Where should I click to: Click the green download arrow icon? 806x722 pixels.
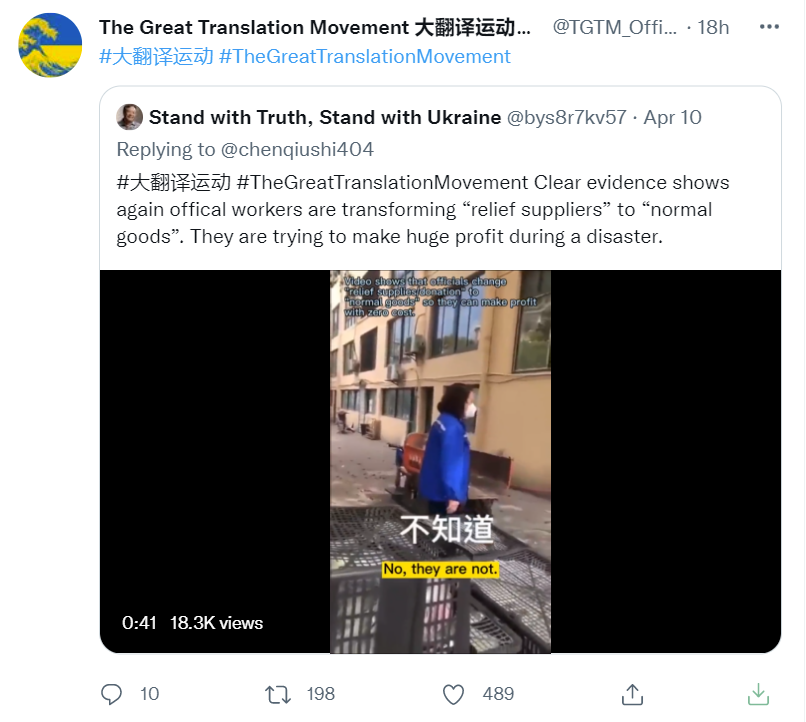coord(758,694)
